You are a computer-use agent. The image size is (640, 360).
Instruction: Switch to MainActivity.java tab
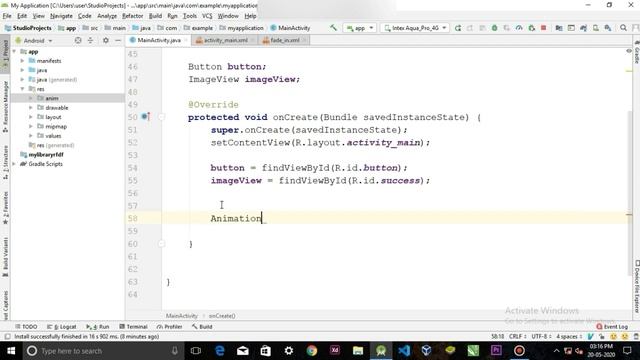[158, 40]
